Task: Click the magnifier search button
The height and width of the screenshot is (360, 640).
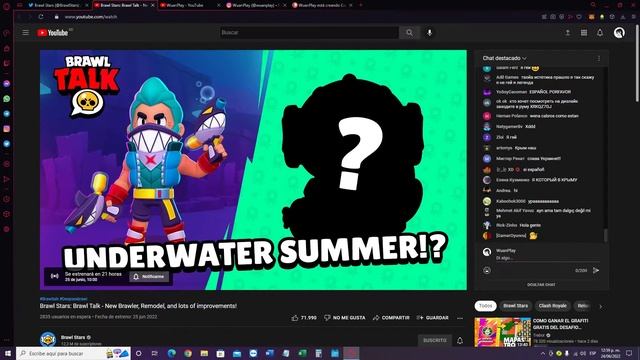Action: point(409,33)
